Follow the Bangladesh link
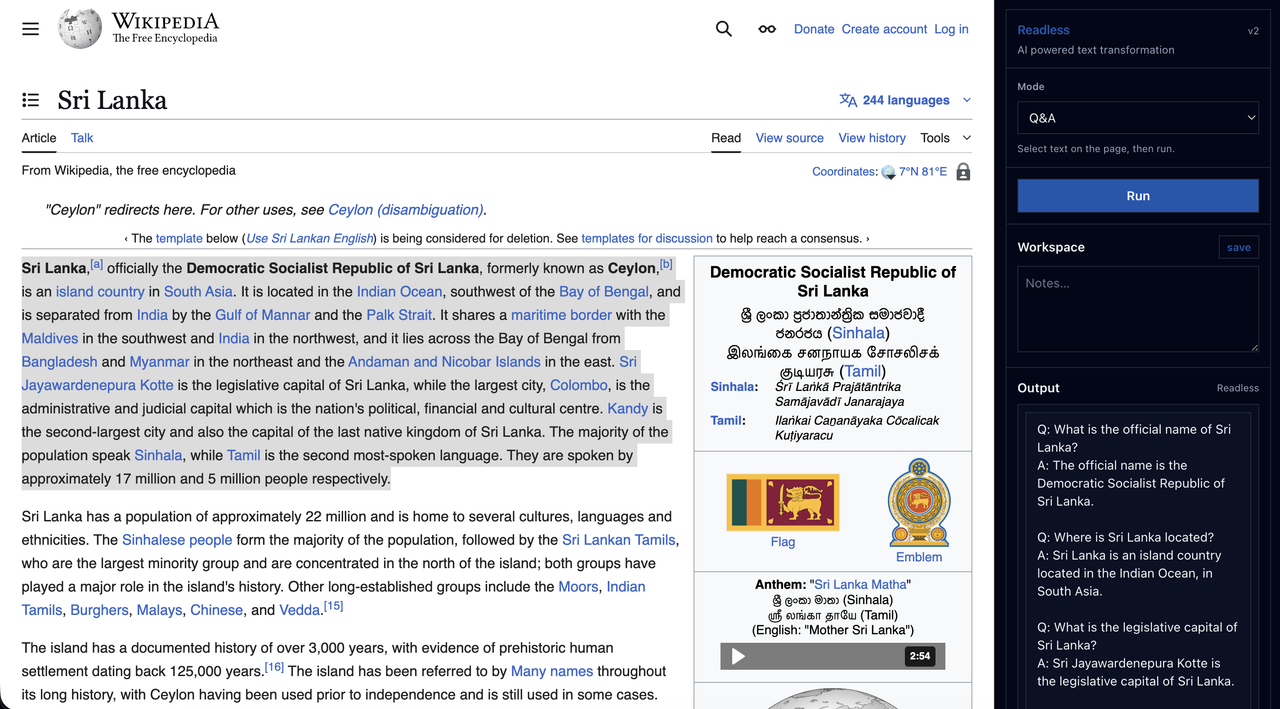The image size is (1280, 709). click(x=60, y=362)
